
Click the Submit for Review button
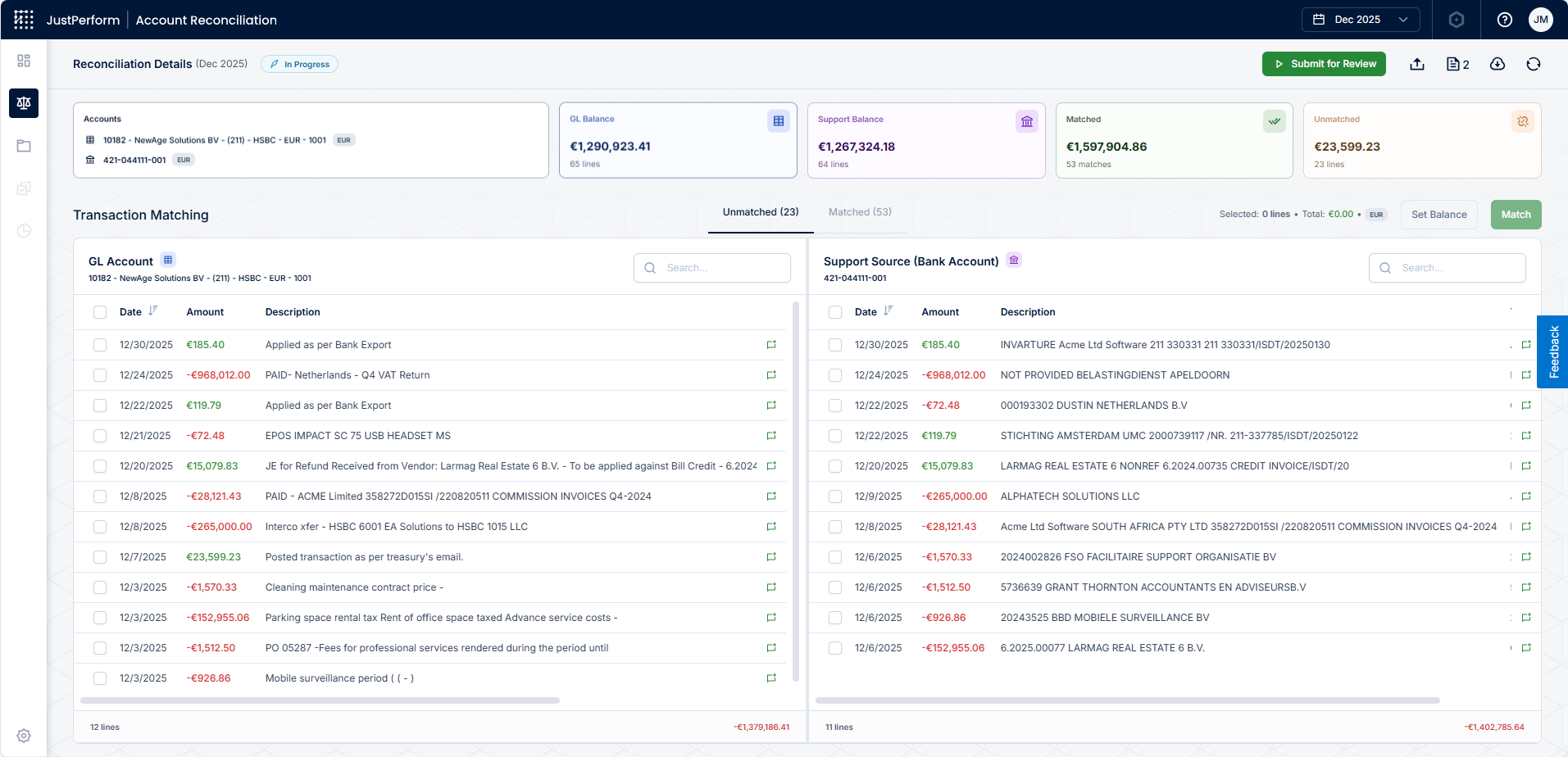[x=1324, y=64]
